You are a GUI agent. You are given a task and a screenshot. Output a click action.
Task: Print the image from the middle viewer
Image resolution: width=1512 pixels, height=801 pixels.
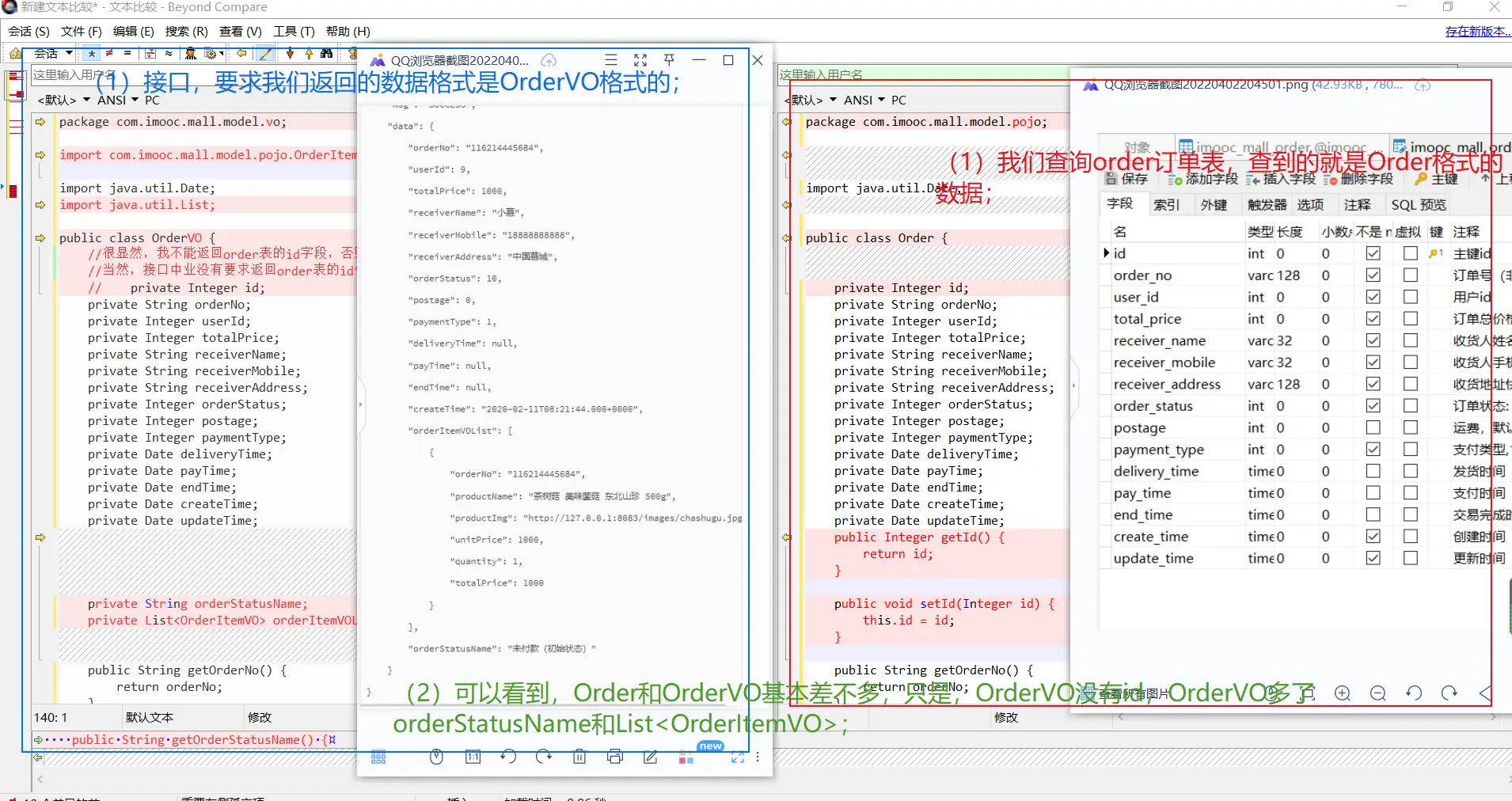[615, 757]
